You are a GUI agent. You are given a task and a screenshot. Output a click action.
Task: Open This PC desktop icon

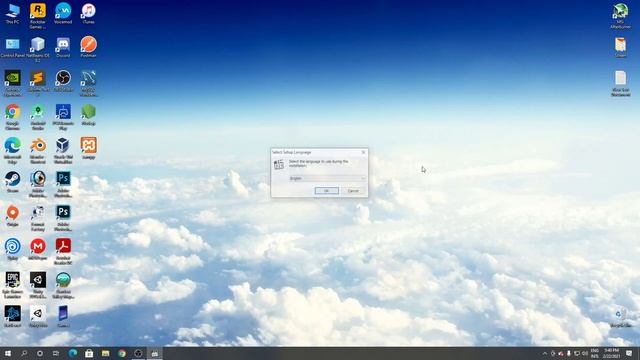(x=13, y=13)
